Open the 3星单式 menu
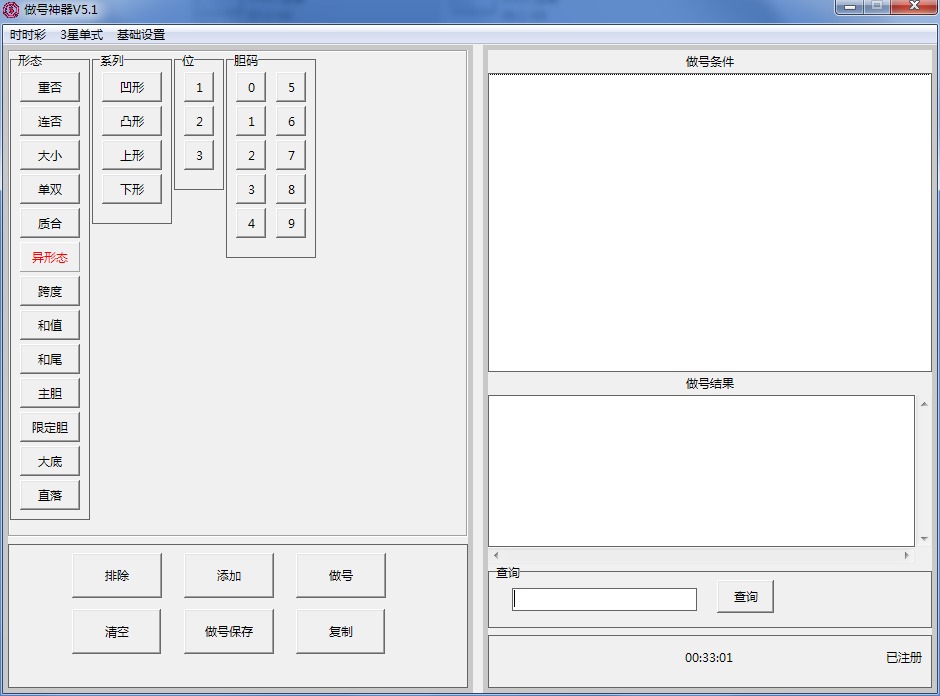The image size is (940, 696). click(x=81, y=35)
